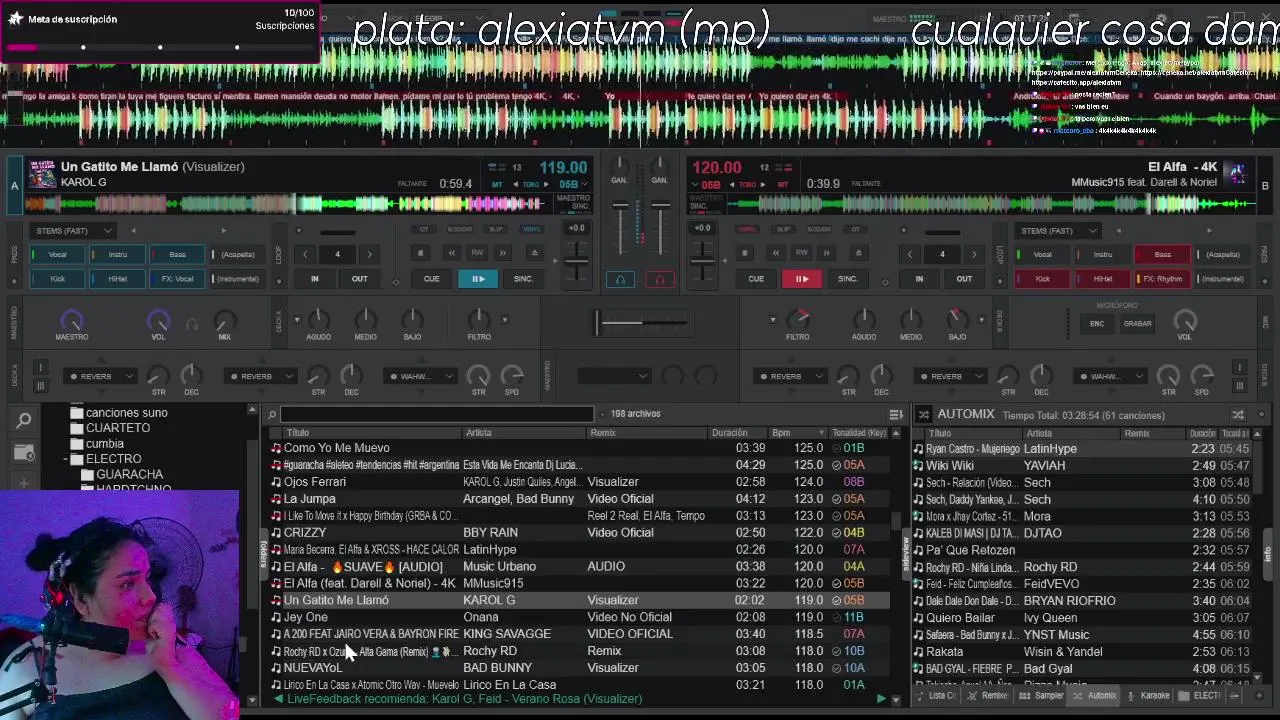
Task: Toggle Kick stem pad on deck A
Action: 57,279
